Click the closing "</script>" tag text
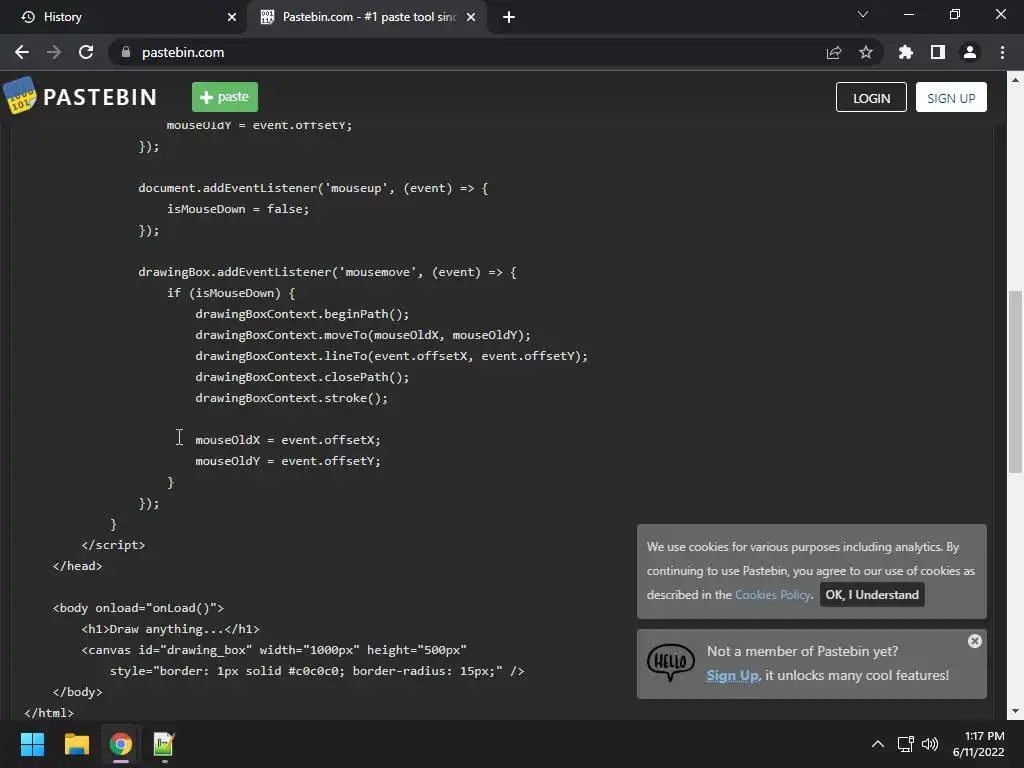 pos(113,545)
